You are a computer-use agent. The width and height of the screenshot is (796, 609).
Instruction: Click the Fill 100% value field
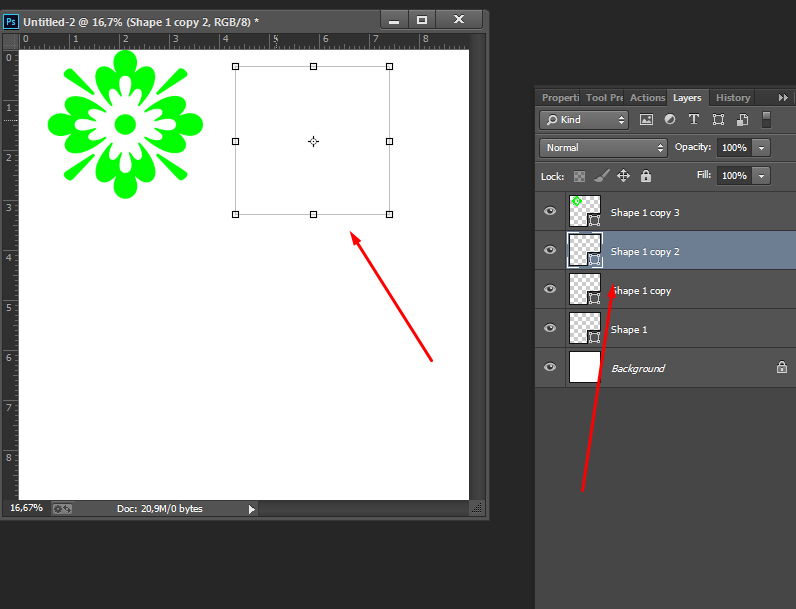(734, 176)
